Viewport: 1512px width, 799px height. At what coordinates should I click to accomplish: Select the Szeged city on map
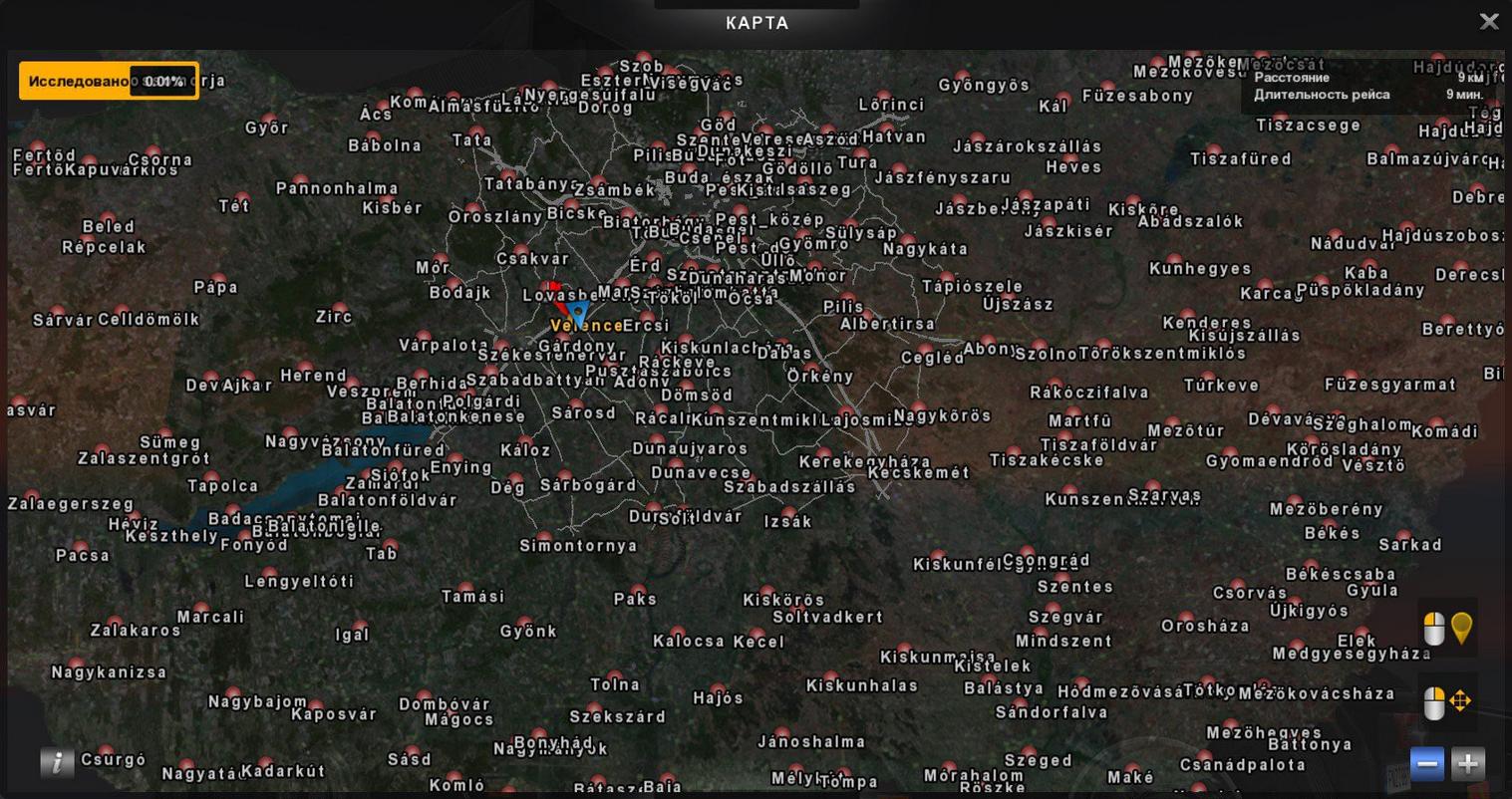1038,760
